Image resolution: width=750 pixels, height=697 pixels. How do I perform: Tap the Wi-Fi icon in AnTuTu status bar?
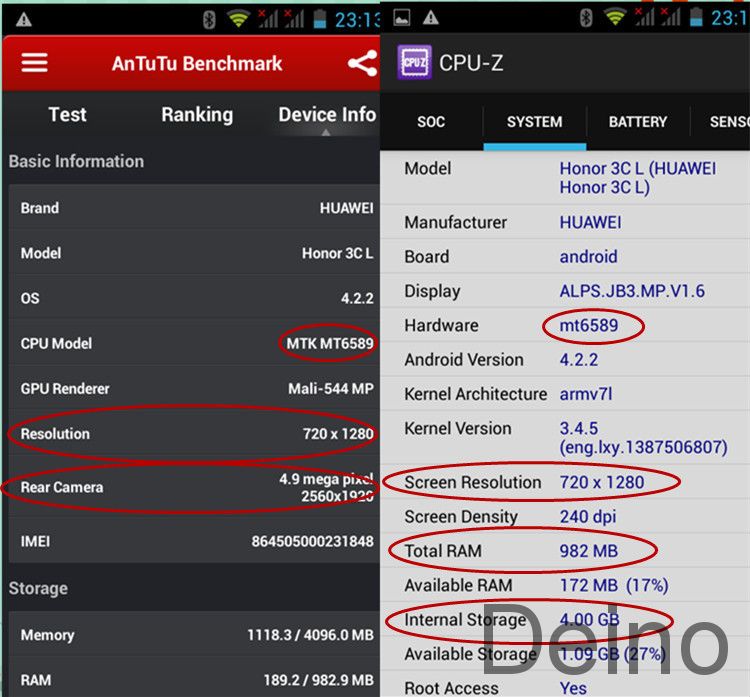tap(238, 19)
